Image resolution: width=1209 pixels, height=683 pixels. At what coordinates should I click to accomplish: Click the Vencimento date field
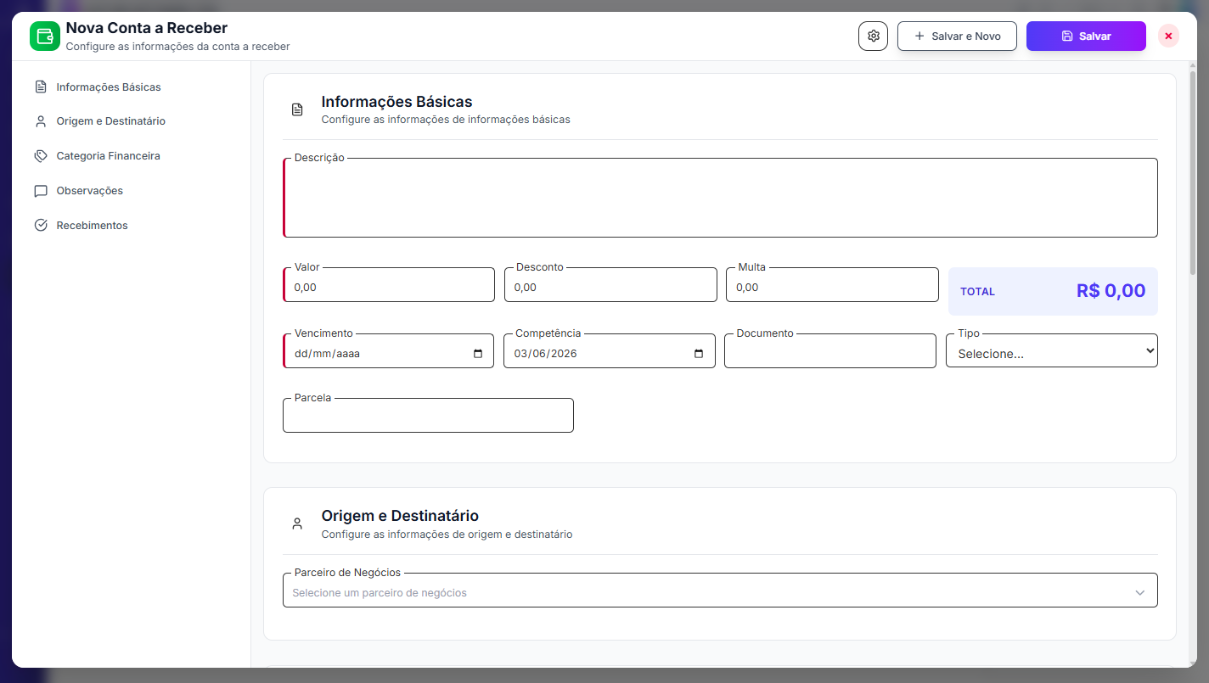coord(389,351)
